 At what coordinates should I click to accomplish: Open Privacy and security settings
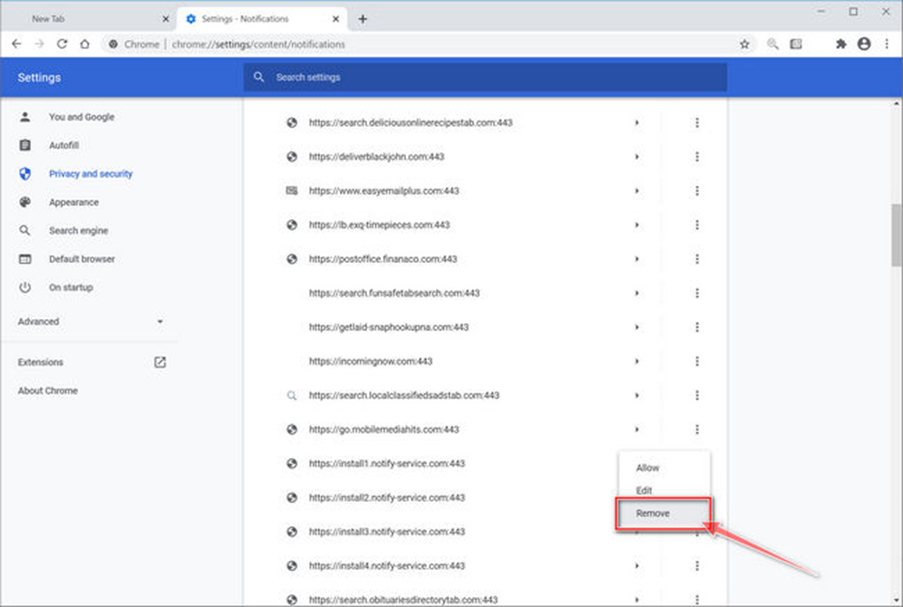[90, 174]
